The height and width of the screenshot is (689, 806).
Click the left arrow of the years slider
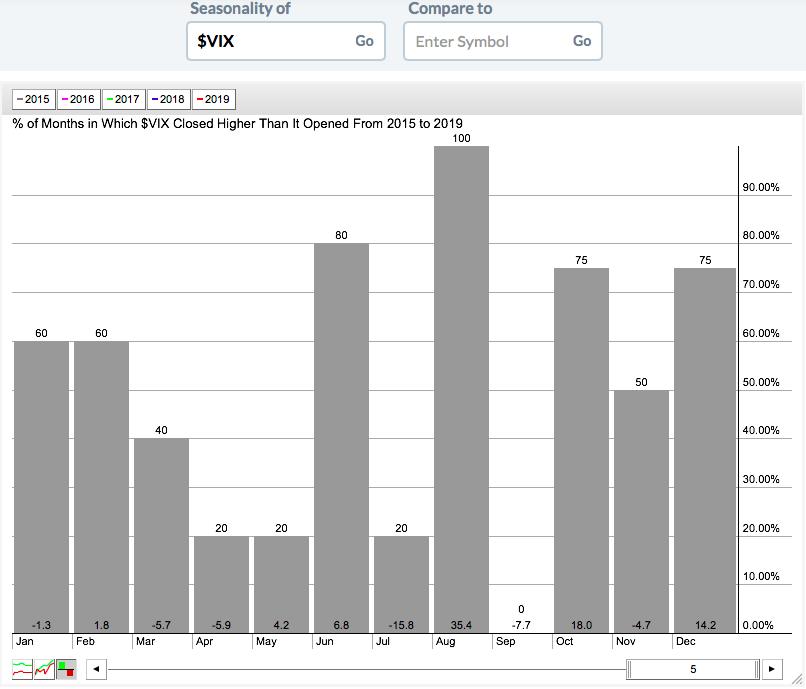click(x=96, y=669)
